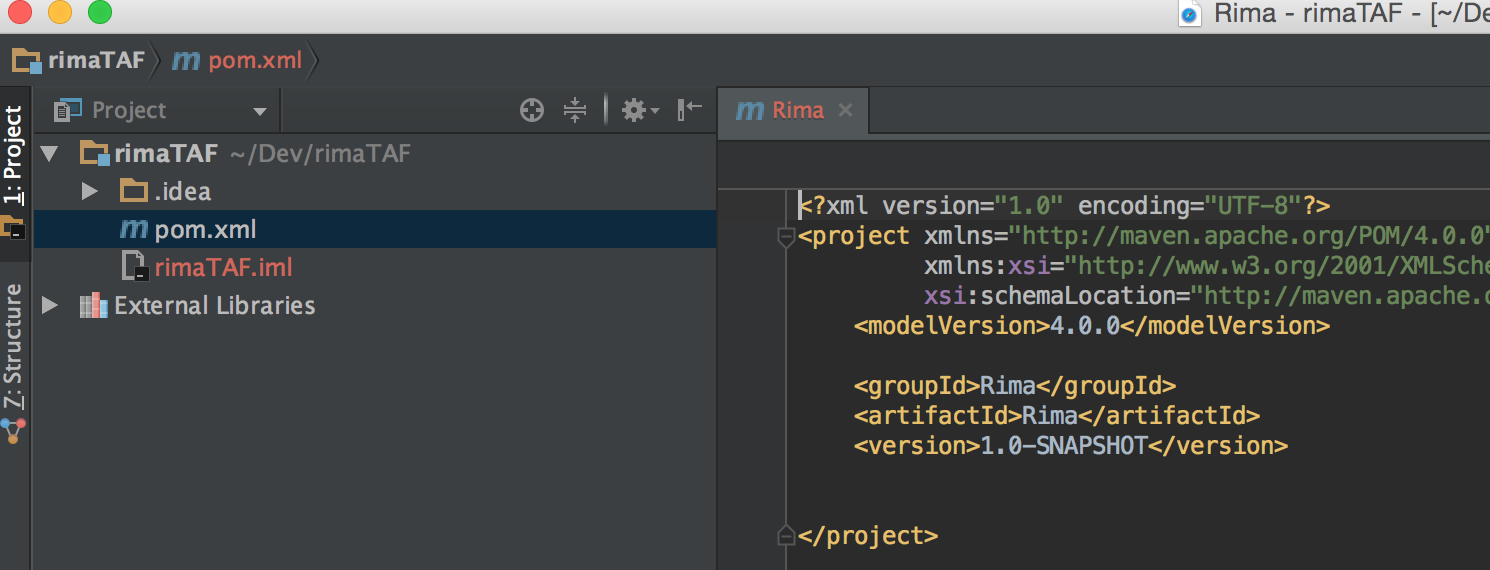Select pom.xml in the project tree

(x=205, y=229)
